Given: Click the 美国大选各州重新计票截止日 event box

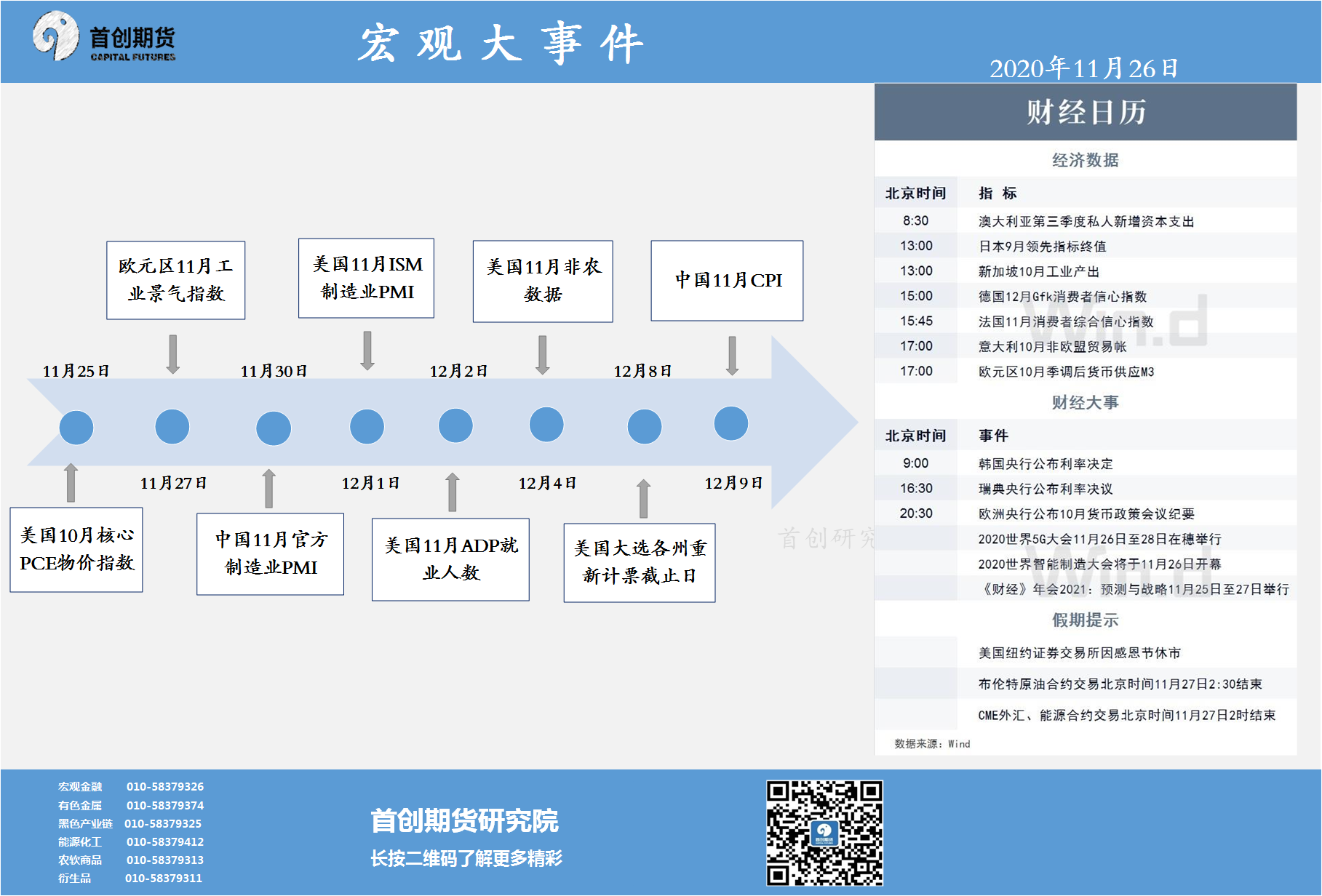Looking at the screenshot, I should 640,562.
